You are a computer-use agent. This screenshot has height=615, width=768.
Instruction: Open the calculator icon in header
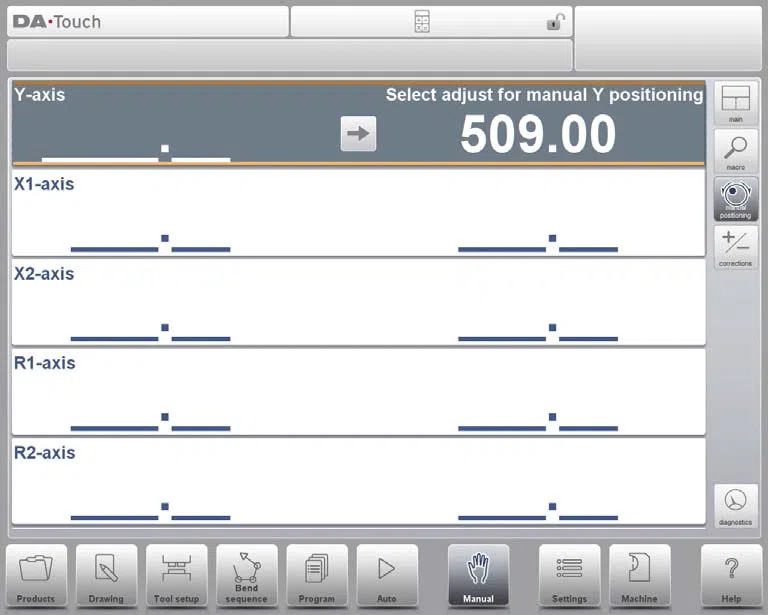pyautogui.click(x=422, y=22)
